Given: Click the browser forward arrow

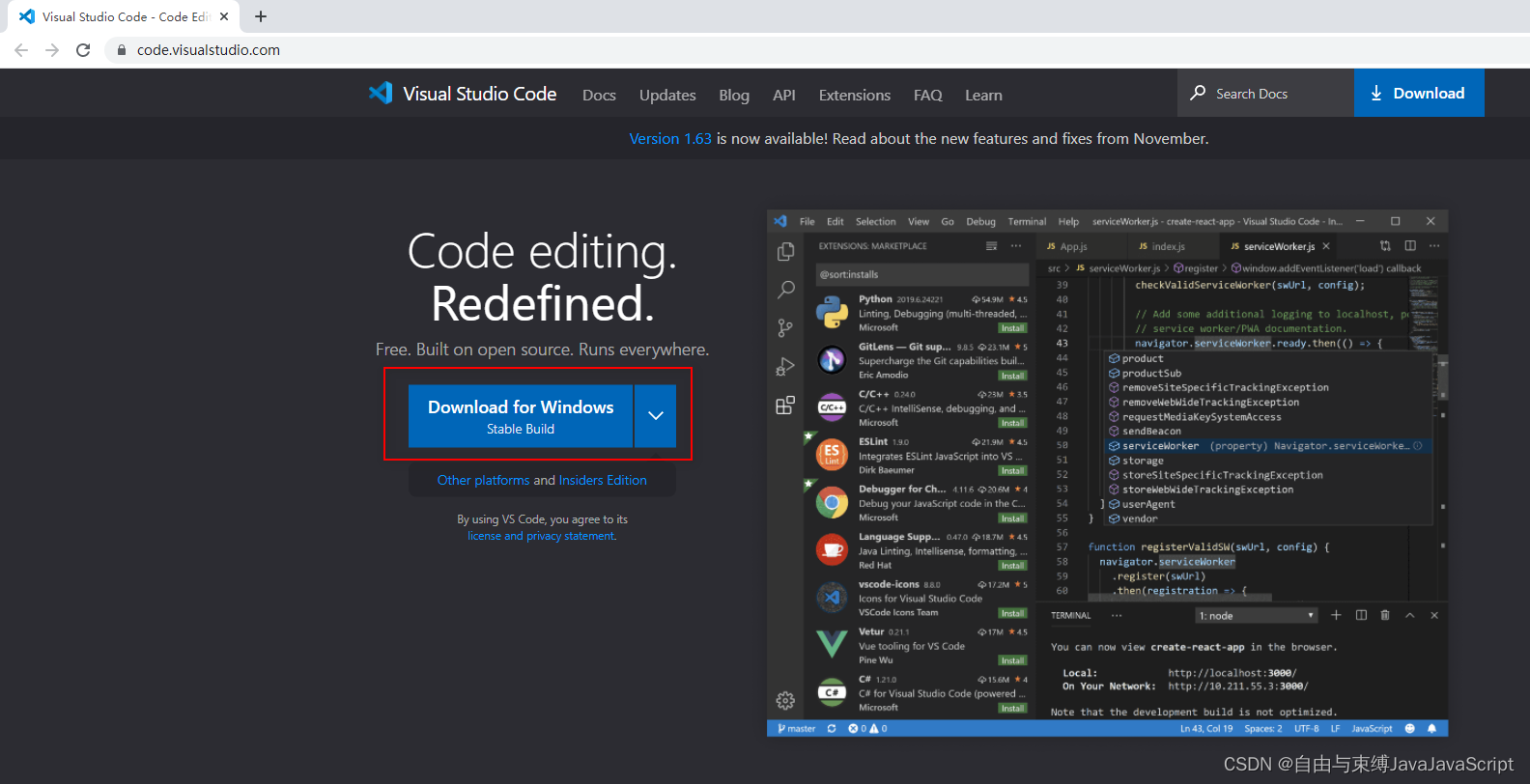Looking at the screenshot, I should click(x=52, y=50).
